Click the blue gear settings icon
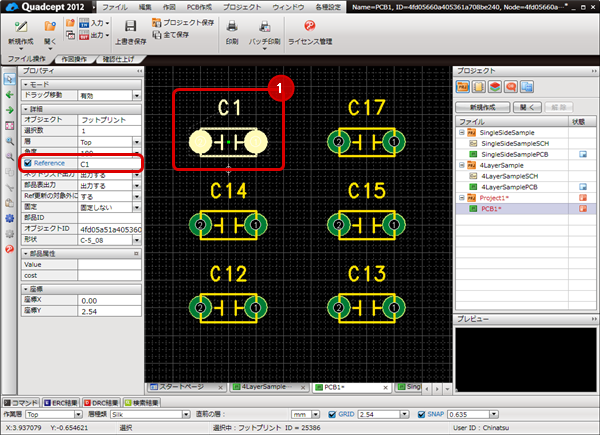600x435 pixels. (9, 218)
